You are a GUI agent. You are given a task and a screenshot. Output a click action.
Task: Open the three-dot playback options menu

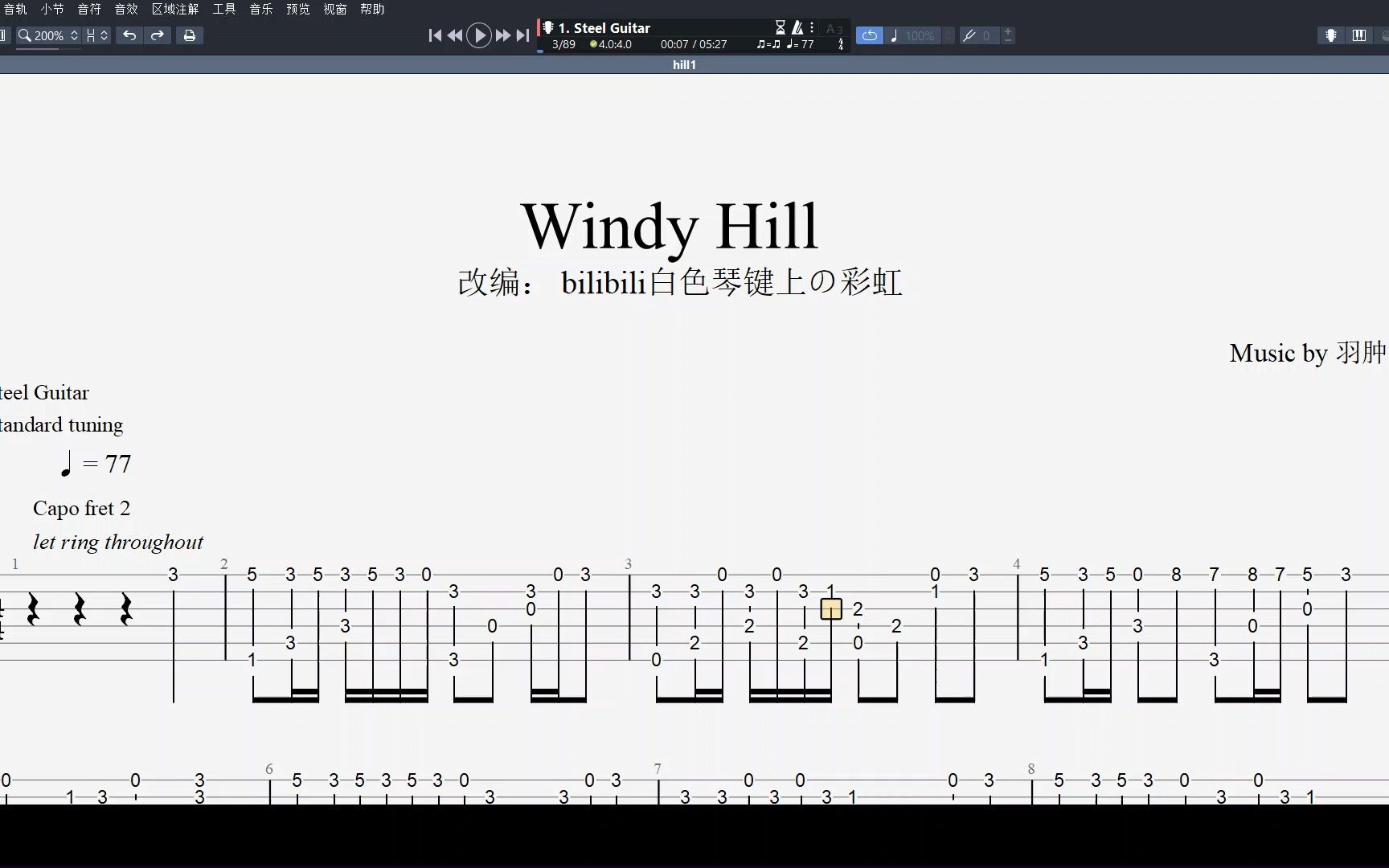click(812, 27)
